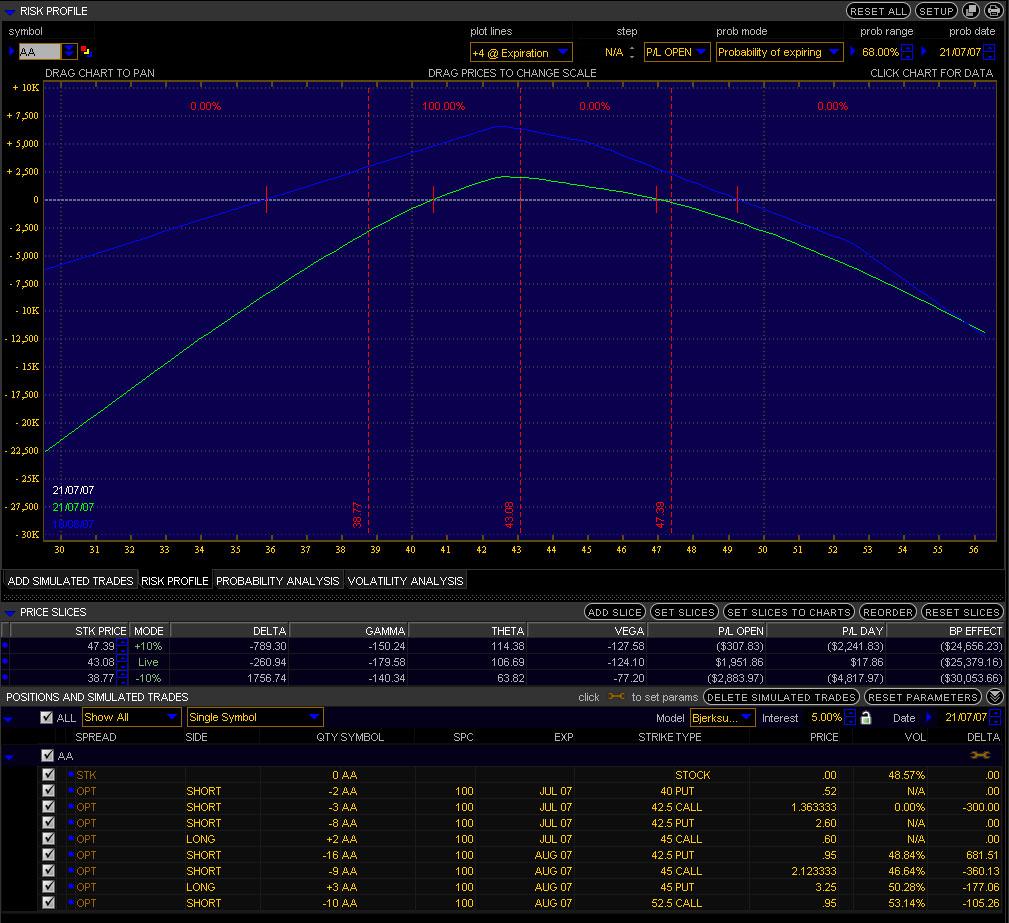The image size is (1009, 923).
Task: Click the wrench icon in the AA row
Action: click(979, 756)
